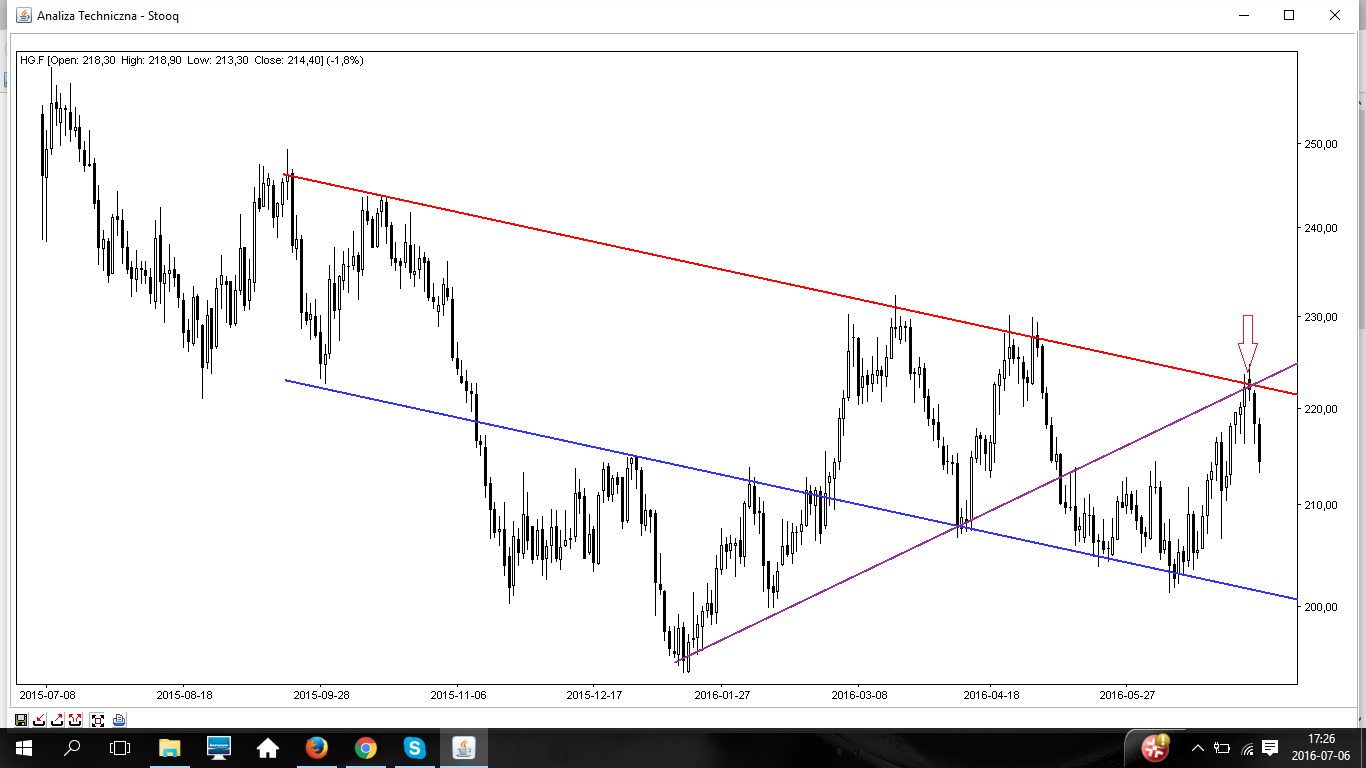This screenshot has width=1366, height=768.
Task: Open the Wi-Fi network tray icon
Action: tap(1247, 748)
